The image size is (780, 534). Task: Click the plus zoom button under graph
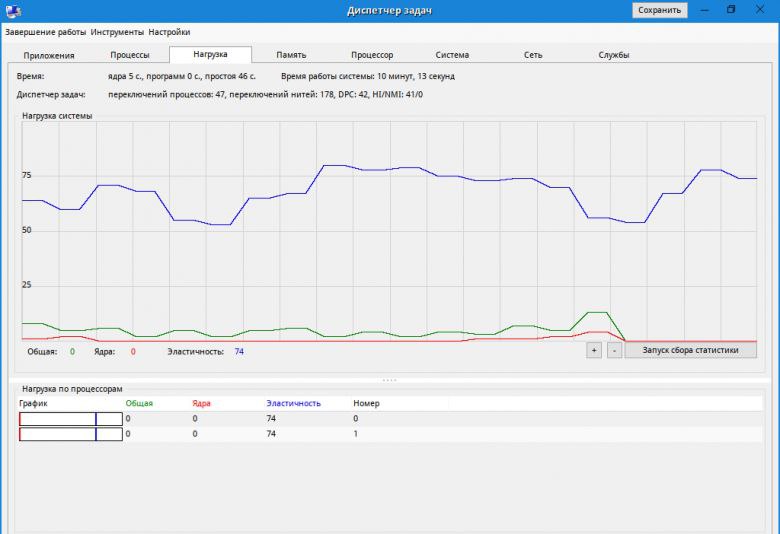594,350
